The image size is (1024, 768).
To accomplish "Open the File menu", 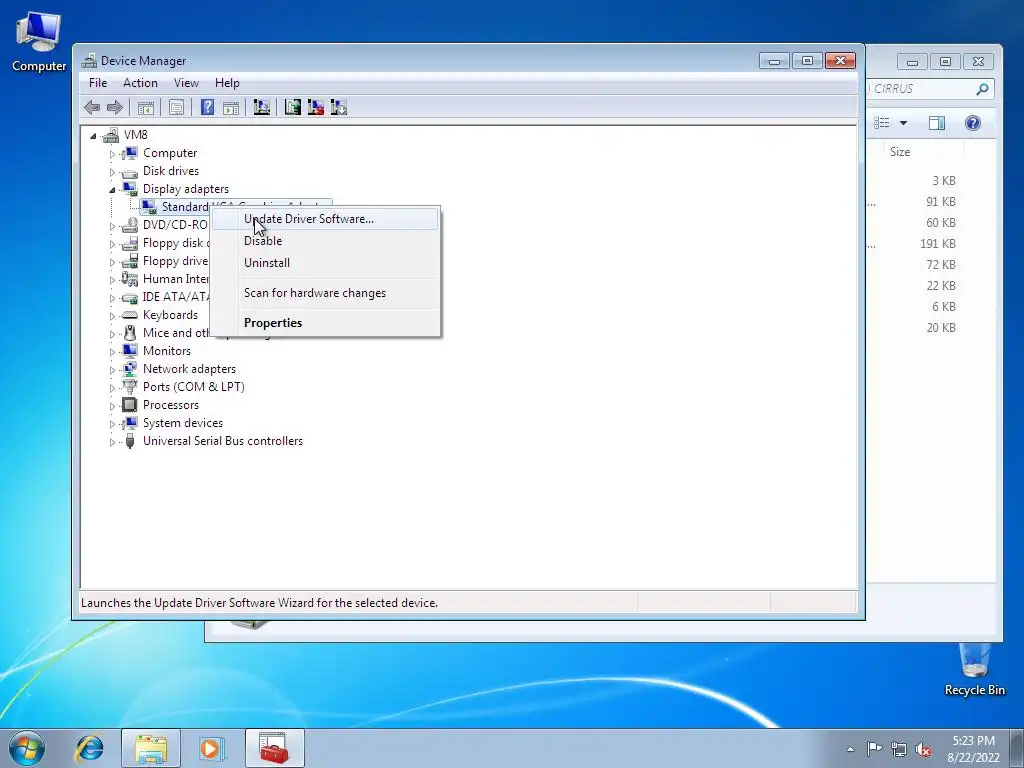I will [98, 83].
